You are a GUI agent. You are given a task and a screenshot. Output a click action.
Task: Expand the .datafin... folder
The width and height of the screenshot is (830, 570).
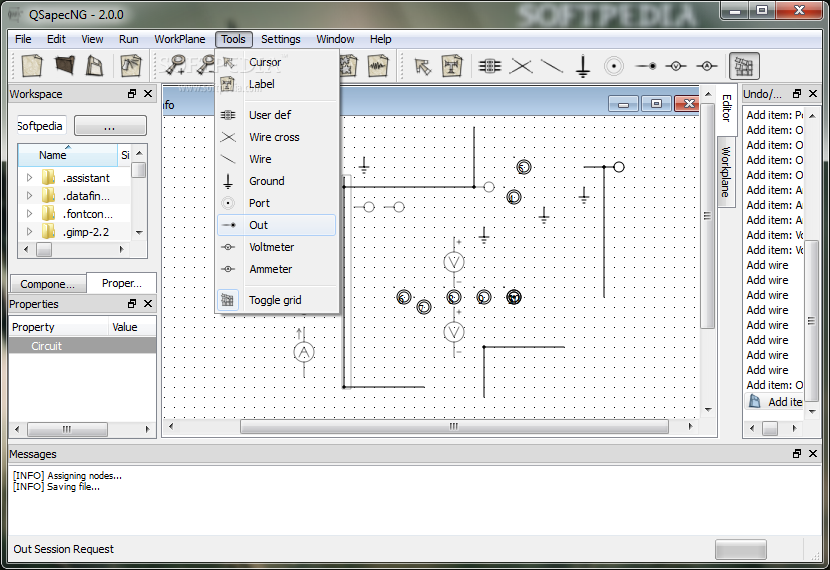coord(30,196)
